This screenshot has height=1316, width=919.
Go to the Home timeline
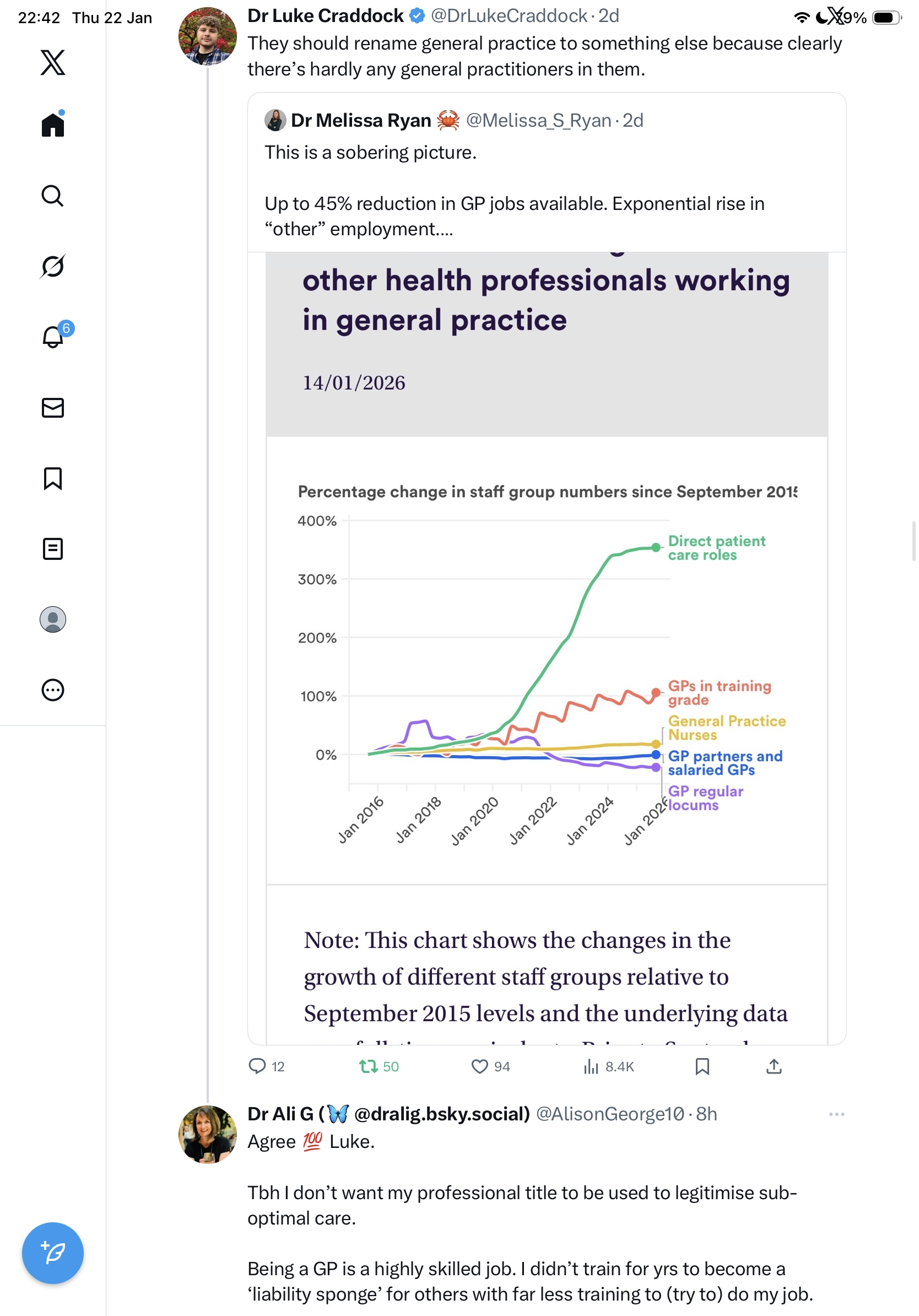point(53,125)
